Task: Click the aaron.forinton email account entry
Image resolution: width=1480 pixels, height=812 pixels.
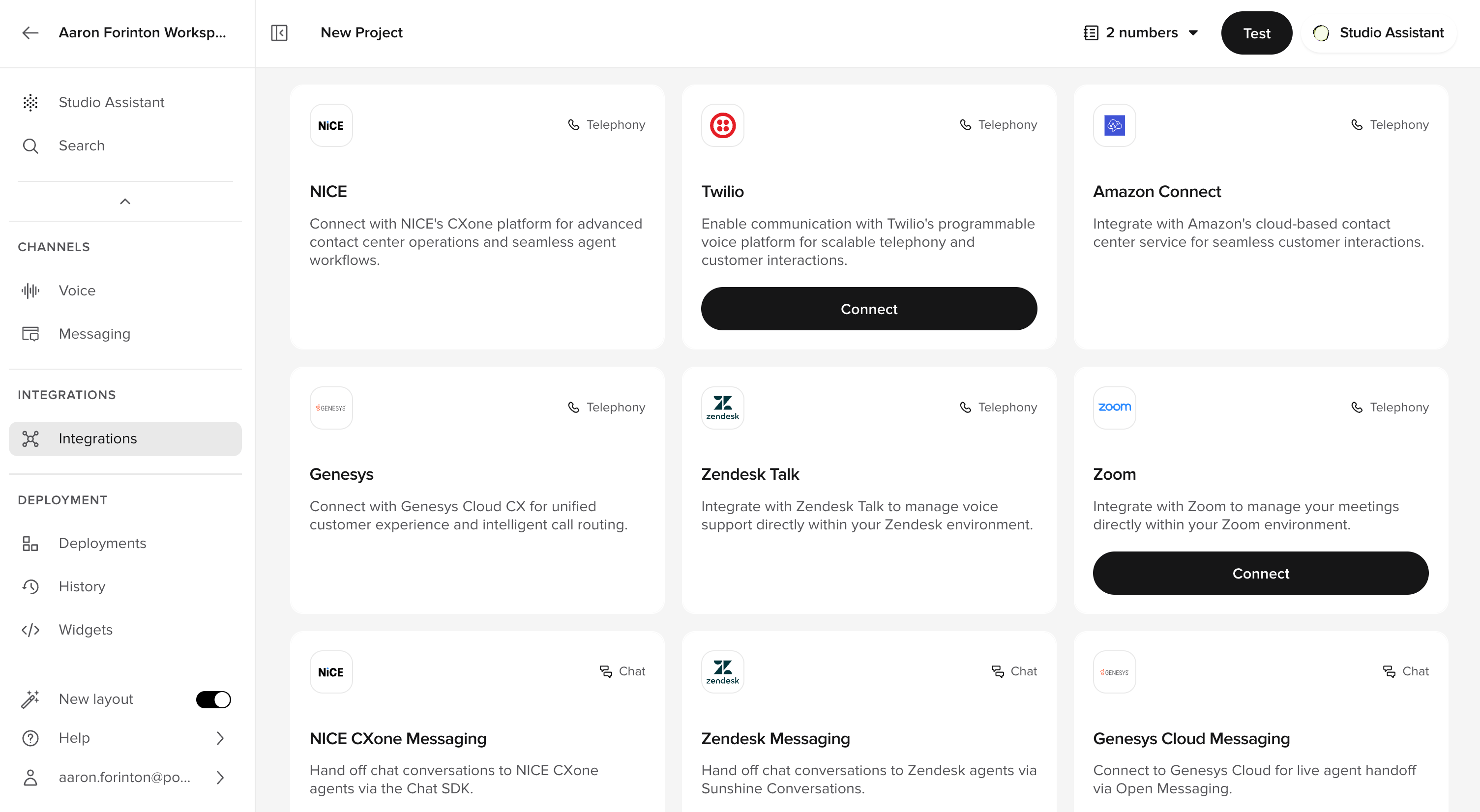Action: pos(125,777)
